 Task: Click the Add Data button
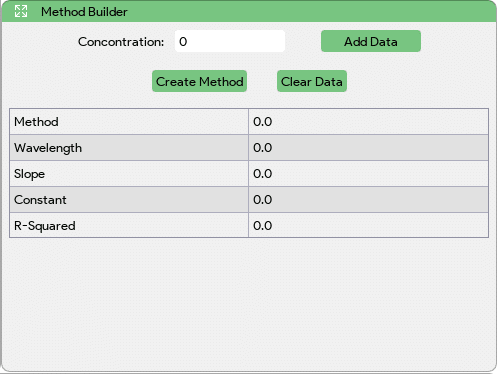(371, 41)
